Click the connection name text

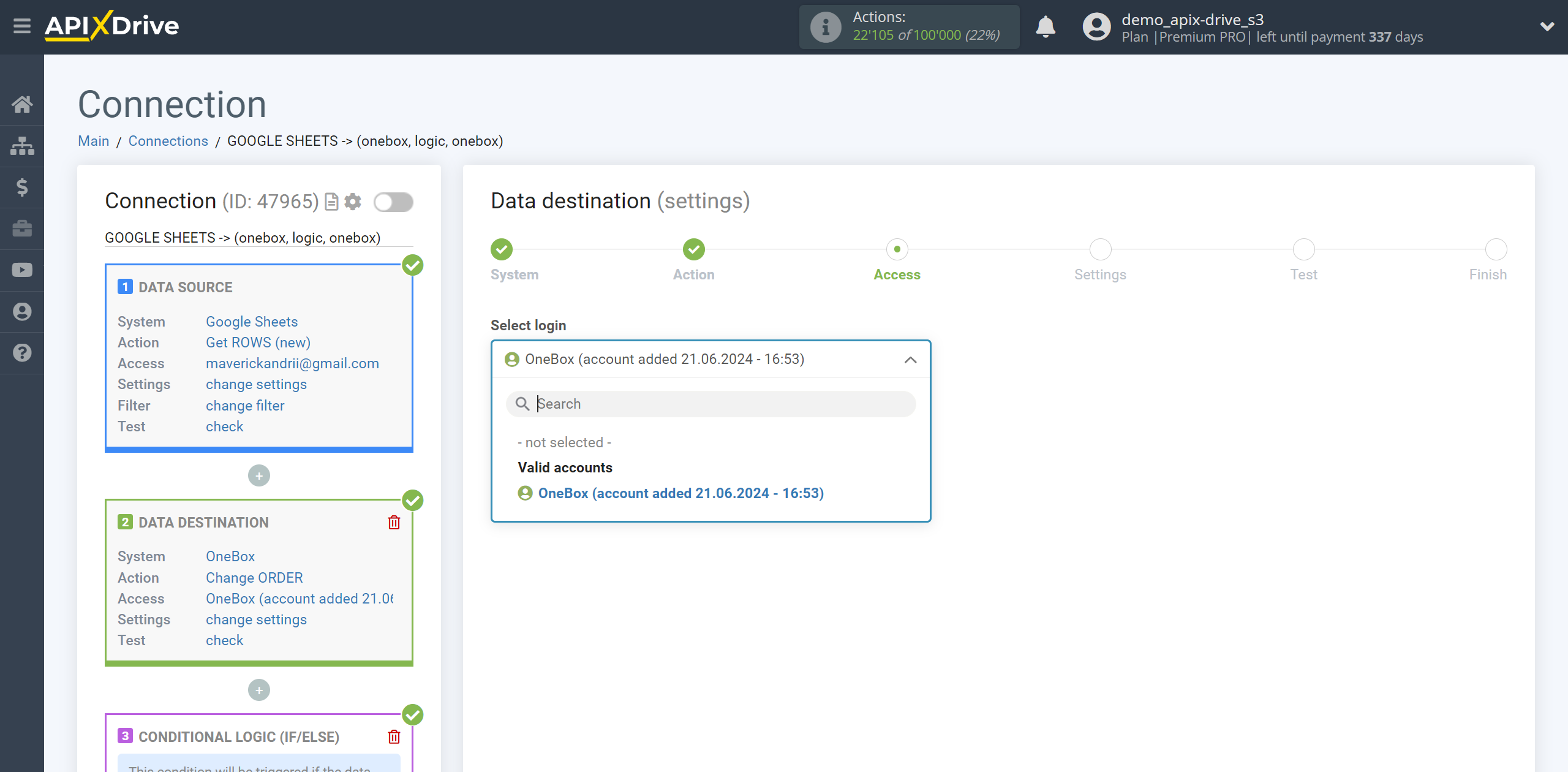[243, 238]
